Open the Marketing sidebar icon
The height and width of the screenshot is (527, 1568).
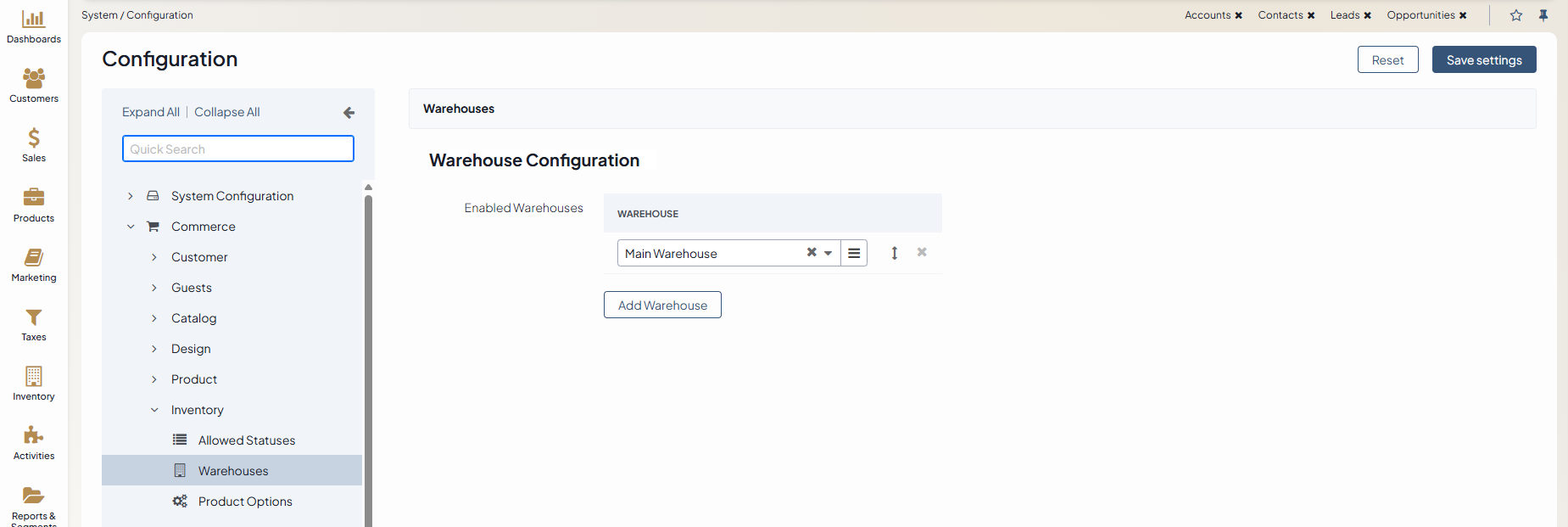[34, 257]
